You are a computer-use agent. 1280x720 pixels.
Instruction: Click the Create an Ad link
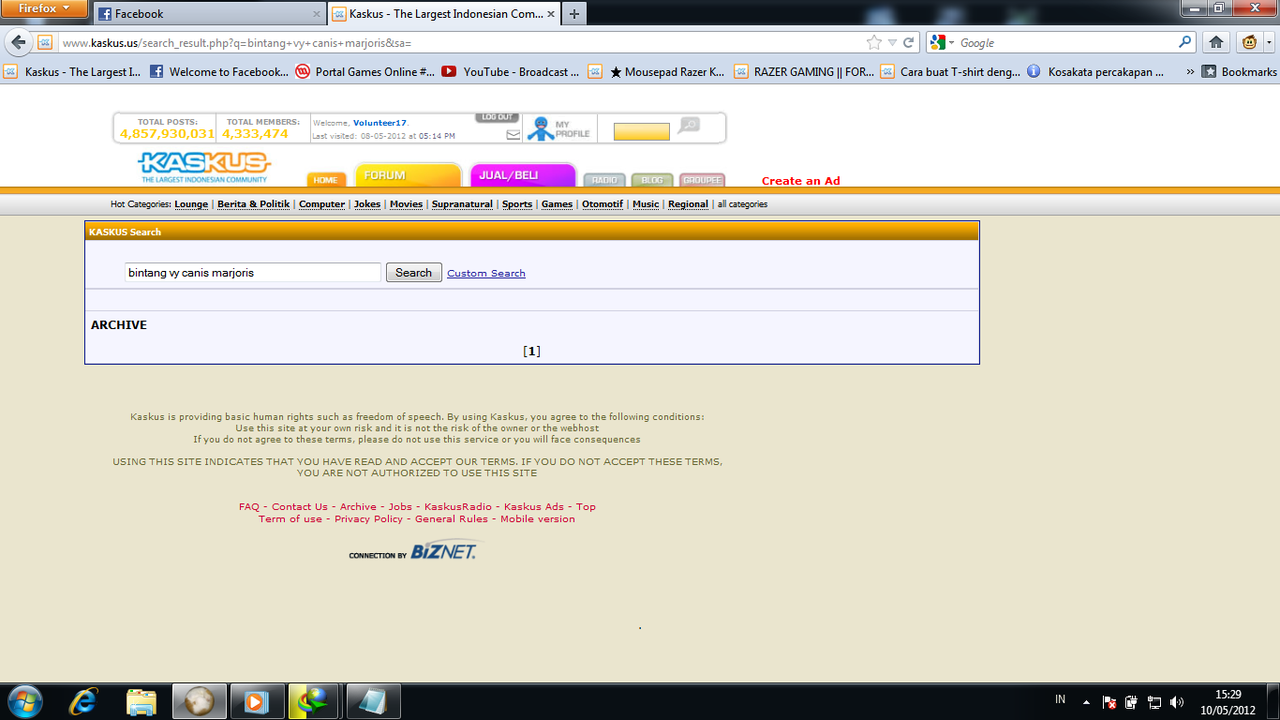[801, 181]
